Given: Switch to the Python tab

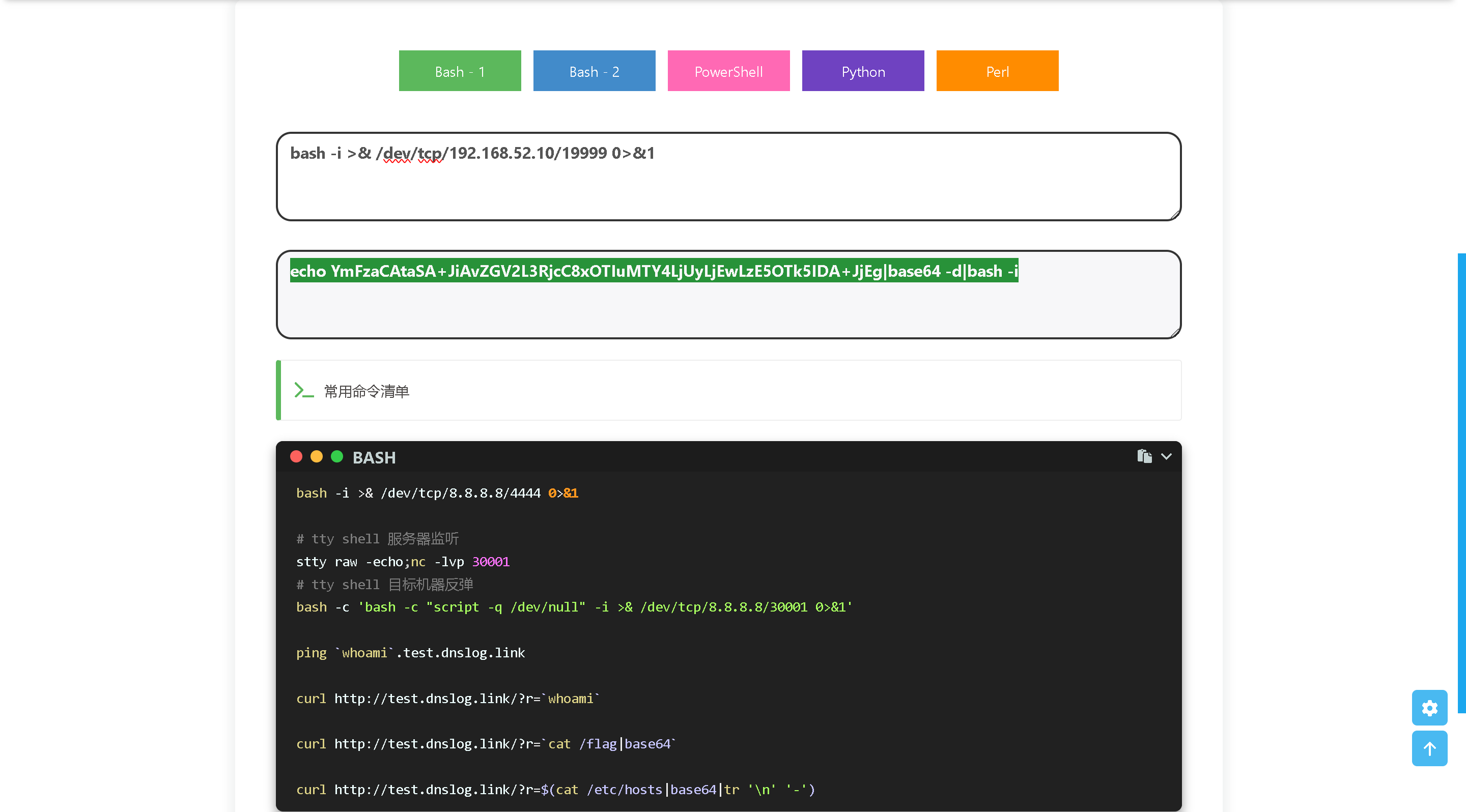Looking at the screenshot, I should (863, 71).
